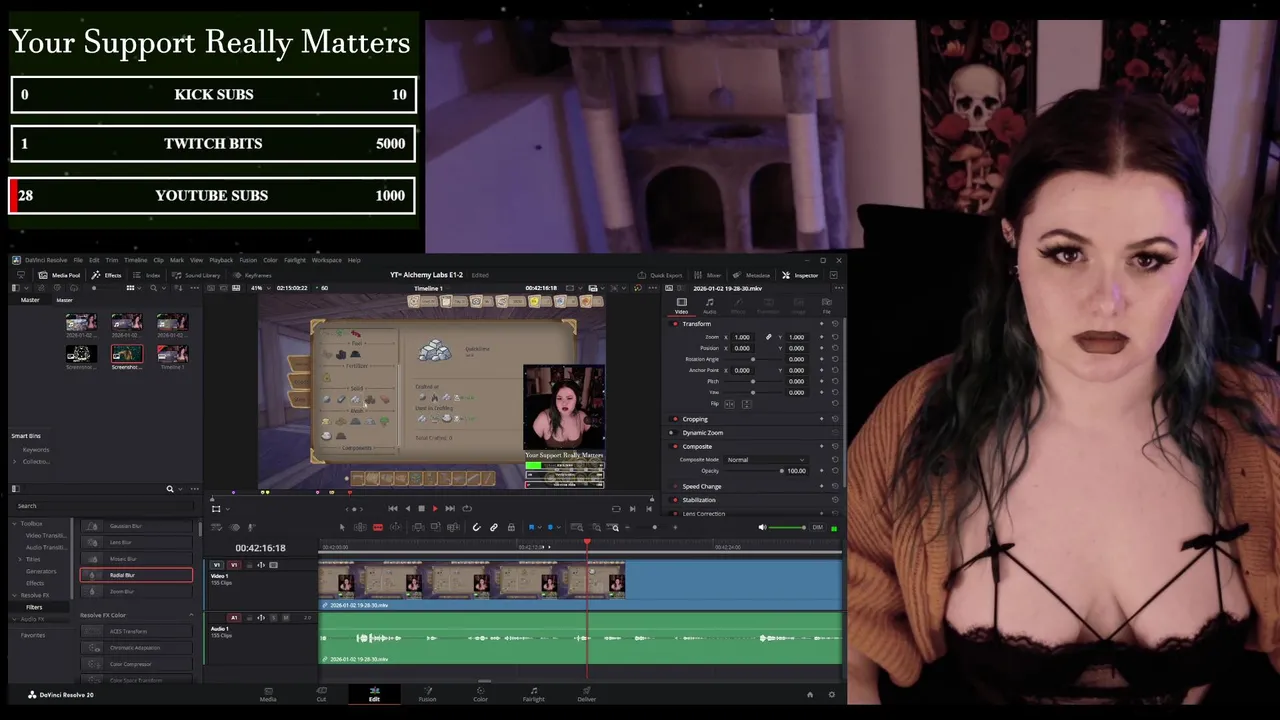This screenshot has height=720, width=1280.
Task: Toggle the Composite section enable switch
Action: pos(674,446)
